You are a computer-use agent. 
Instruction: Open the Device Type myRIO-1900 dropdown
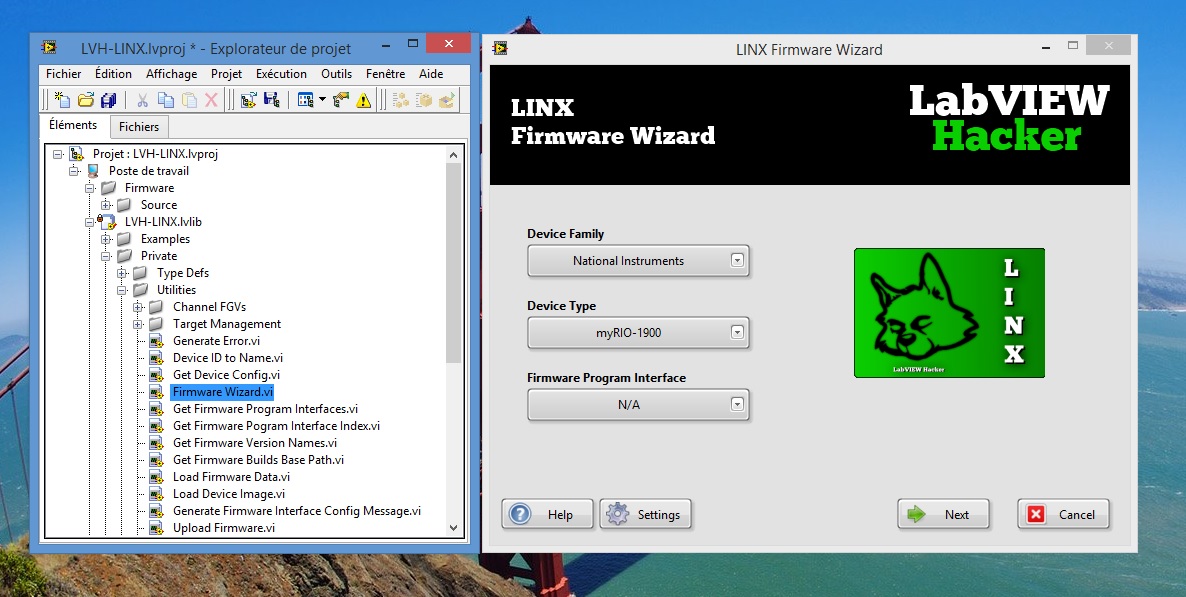click(x=638, y=333)
